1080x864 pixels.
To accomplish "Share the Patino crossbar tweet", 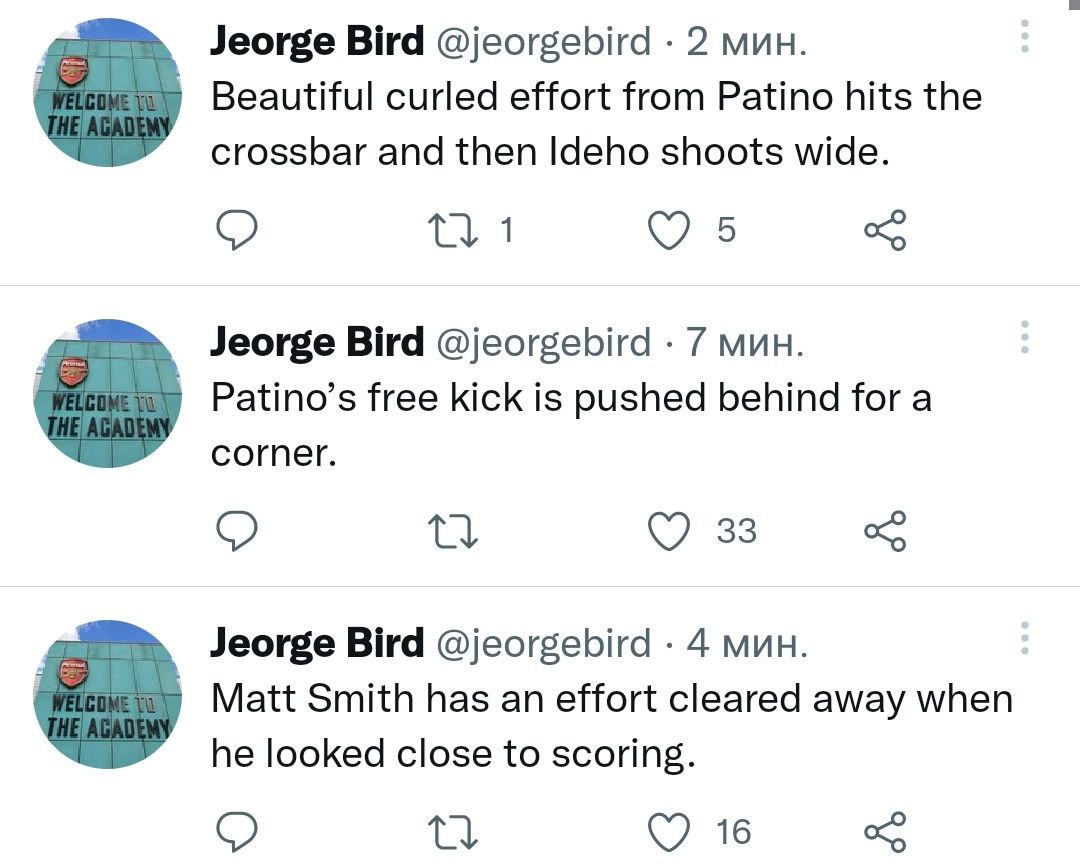I will 884,230.
